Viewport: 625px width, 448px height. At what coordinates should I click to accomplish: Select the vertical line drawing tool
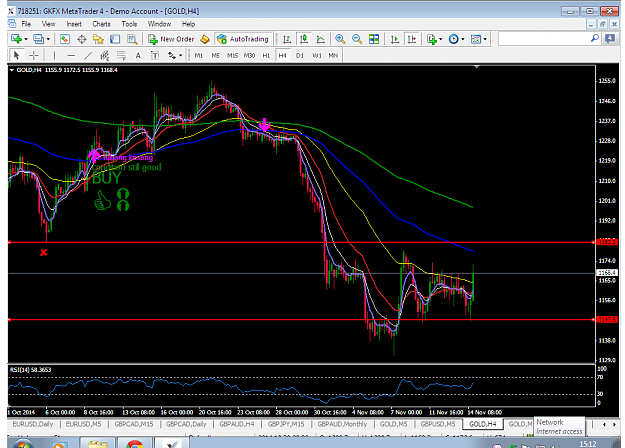[x=54, y=55]
